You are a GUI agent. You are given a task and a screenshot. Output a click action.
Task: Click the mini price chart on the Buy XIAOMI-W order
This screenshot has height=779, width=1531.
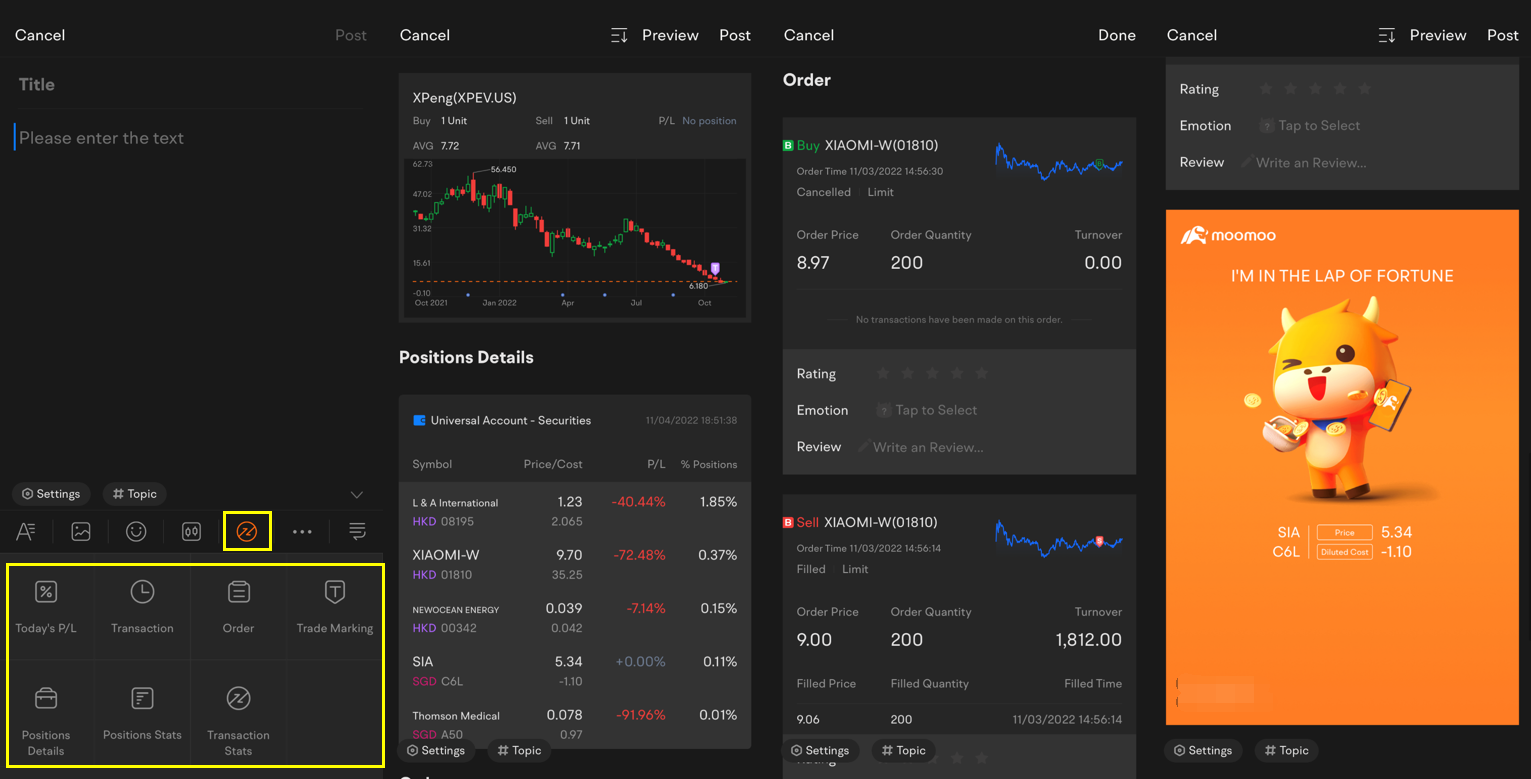(x=1059, y=161)
